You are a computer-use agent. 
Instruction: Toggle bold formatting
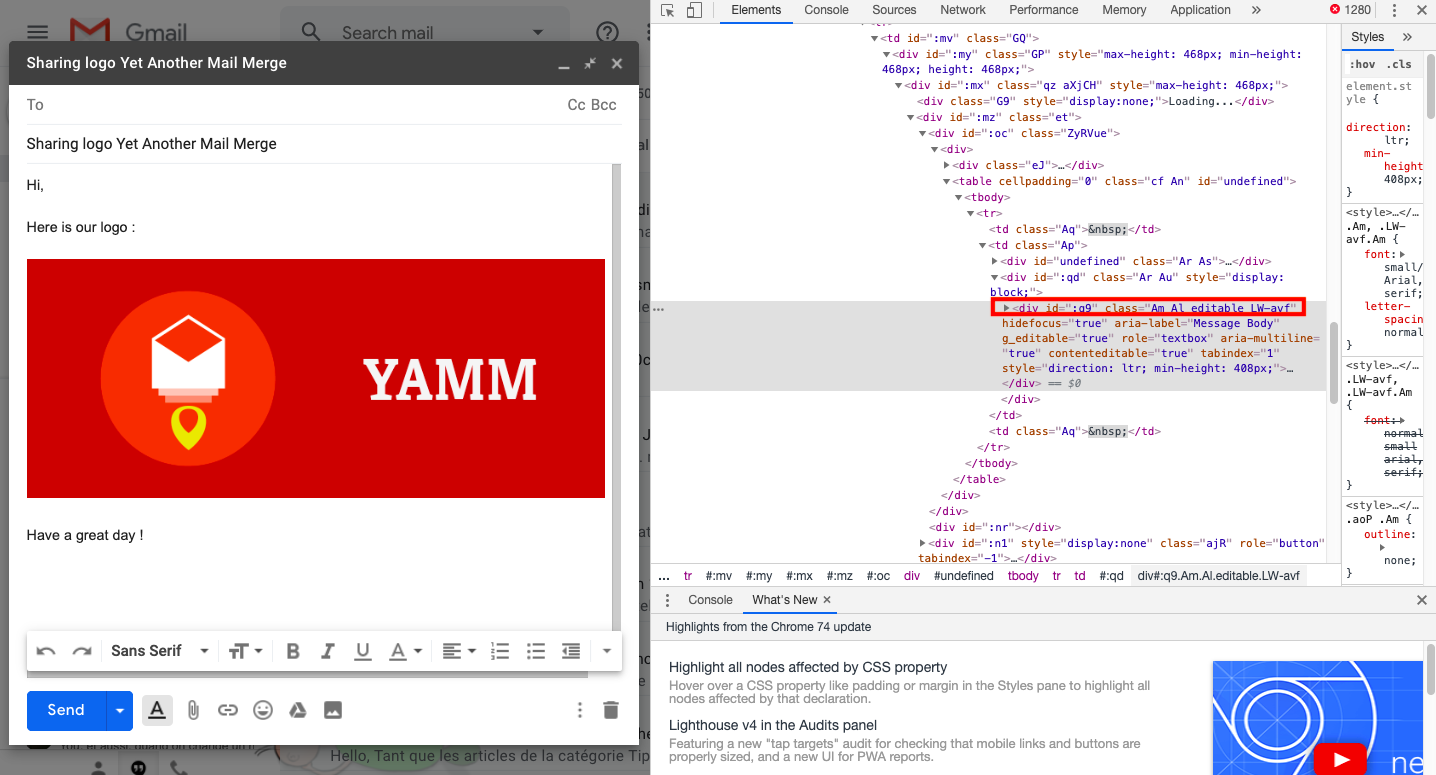tap(292, 650)
